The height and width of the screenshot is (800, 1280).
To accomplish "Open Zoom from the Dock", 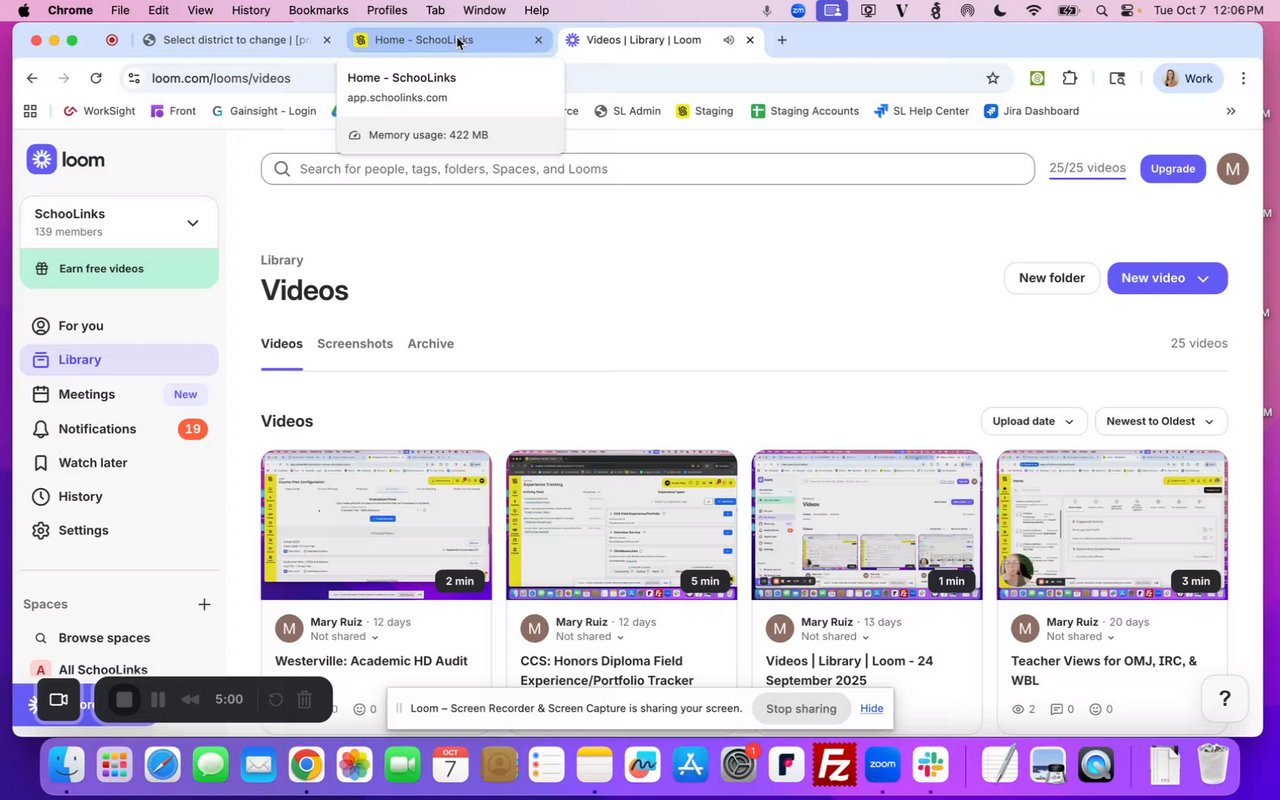I will 882,766.
